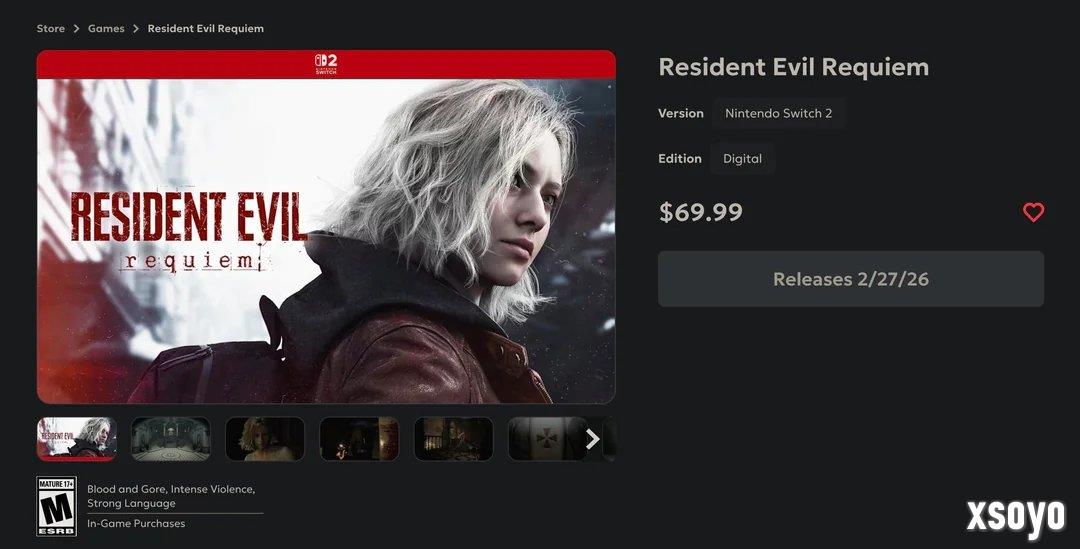
Task: Select the second thumbnail showing the hall interior
Action: tap(171, 439)
